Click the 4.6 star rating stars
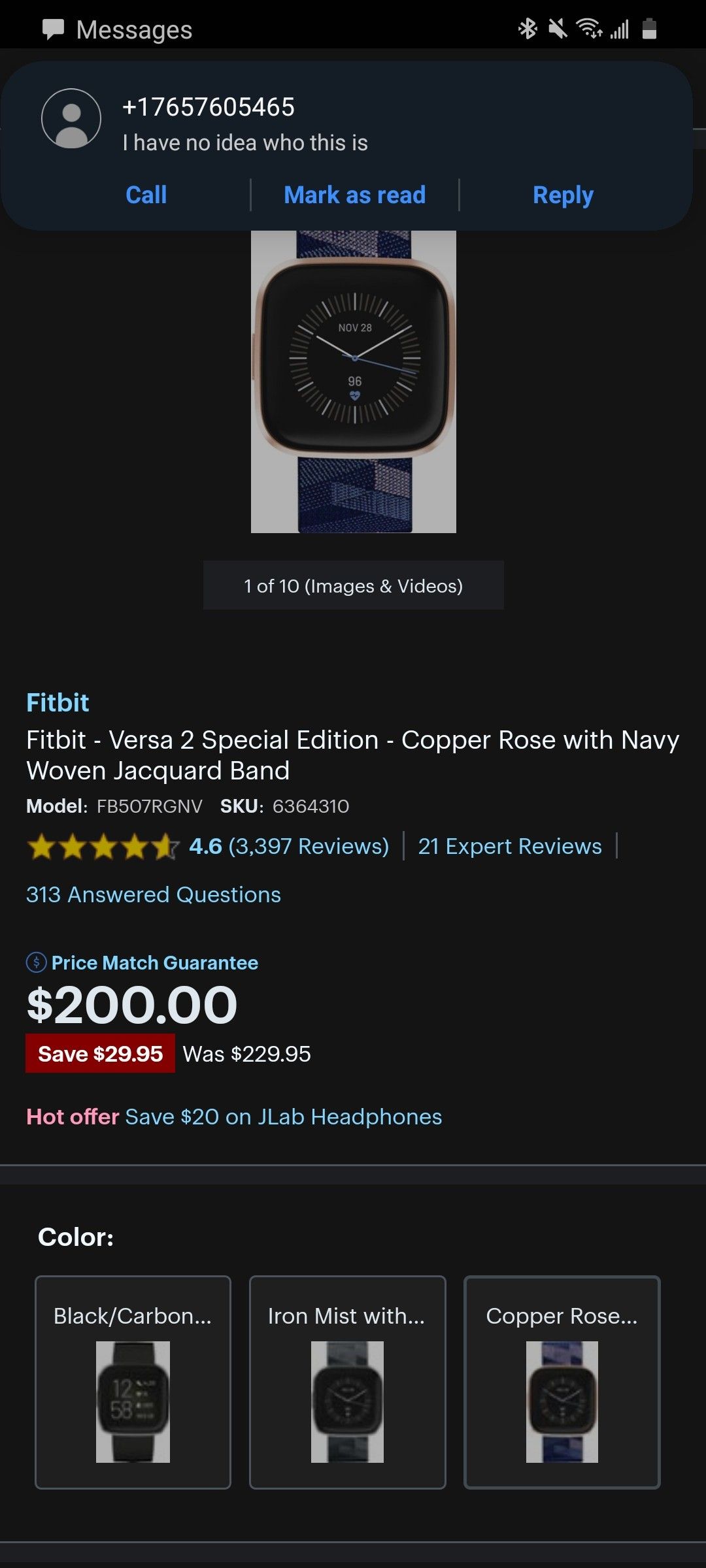The height and width of the screenshot is (1568, 706). point(99,845)
